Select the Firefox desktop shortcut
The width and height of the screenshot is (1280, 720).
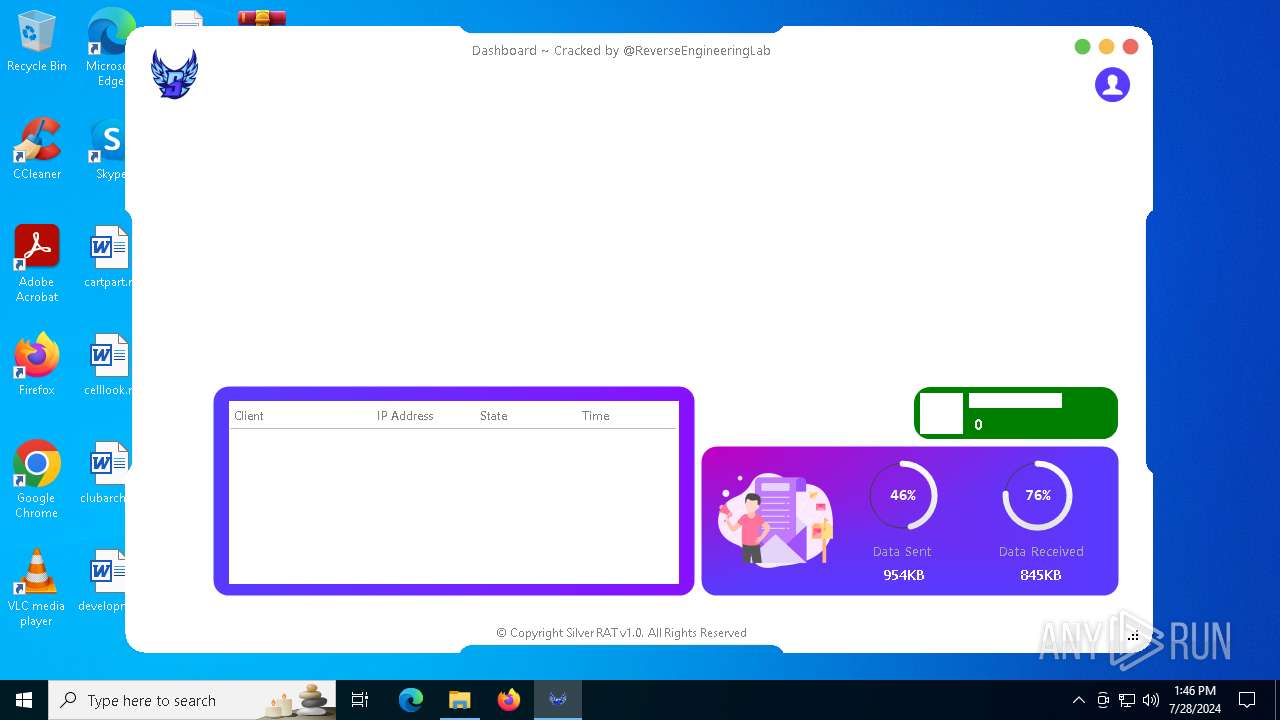[x=37, y=365]
